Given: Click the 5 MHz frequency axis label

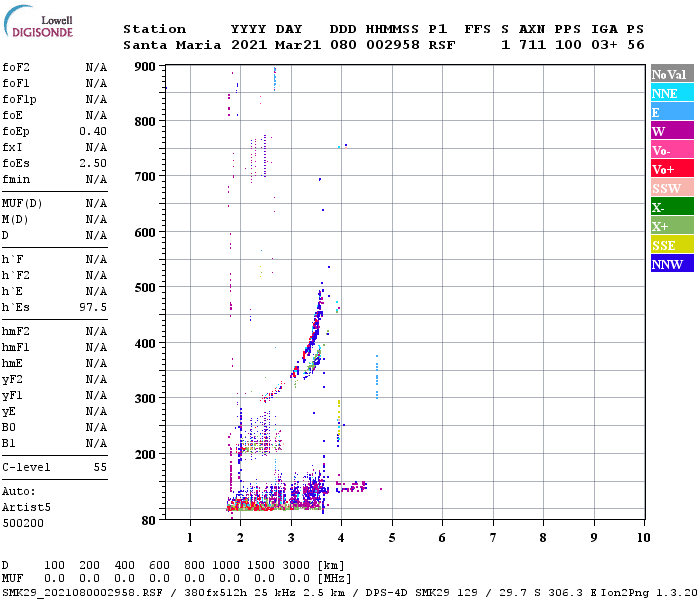Looking at the screenshot, I should click(x=392, y=538).
